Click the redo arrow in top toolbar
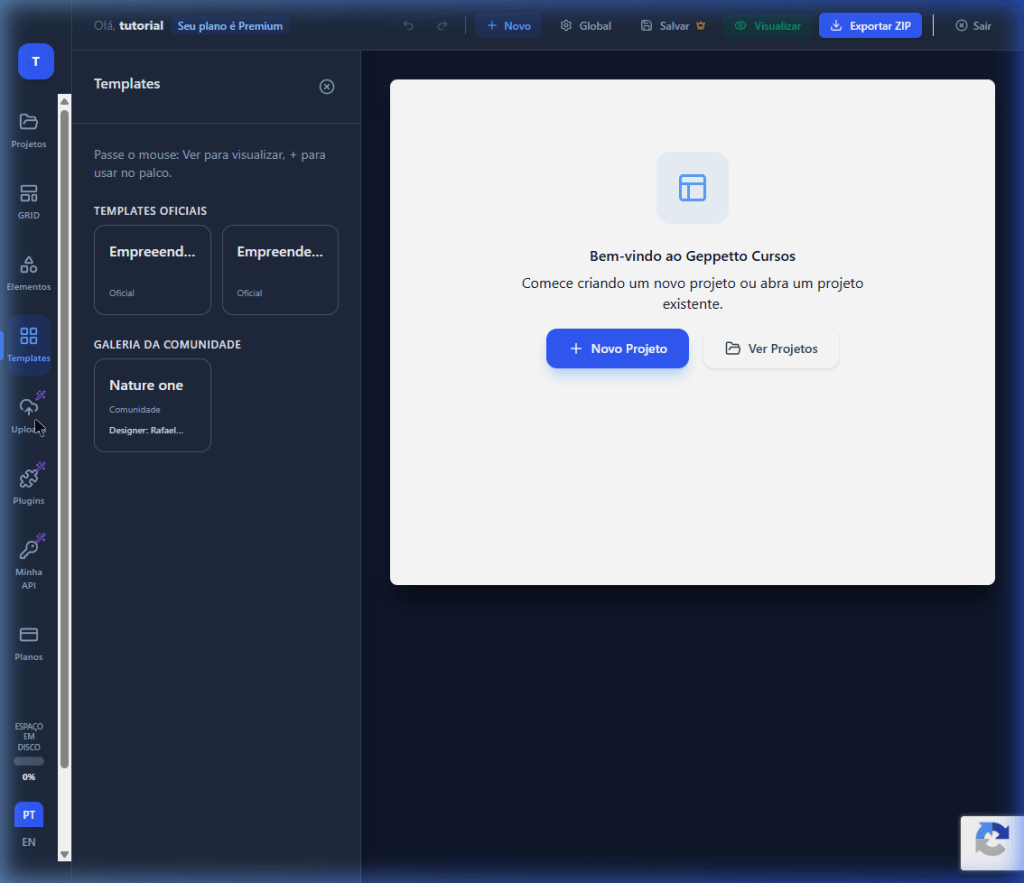 [x=442, y=26]
